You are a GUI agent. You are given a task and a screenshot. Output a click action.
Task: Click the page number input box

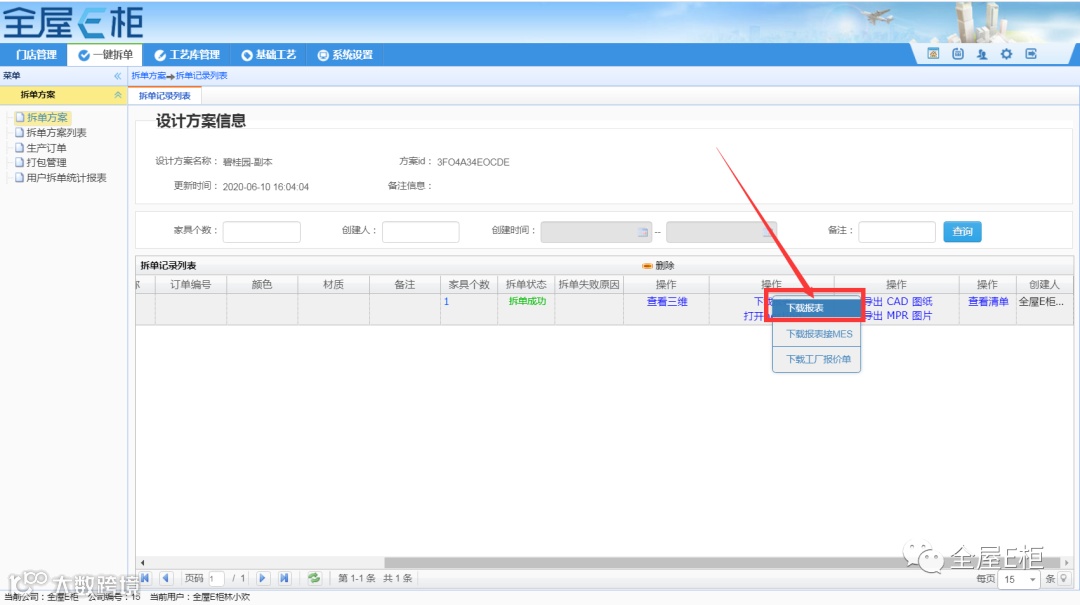[x=216, y=579]
